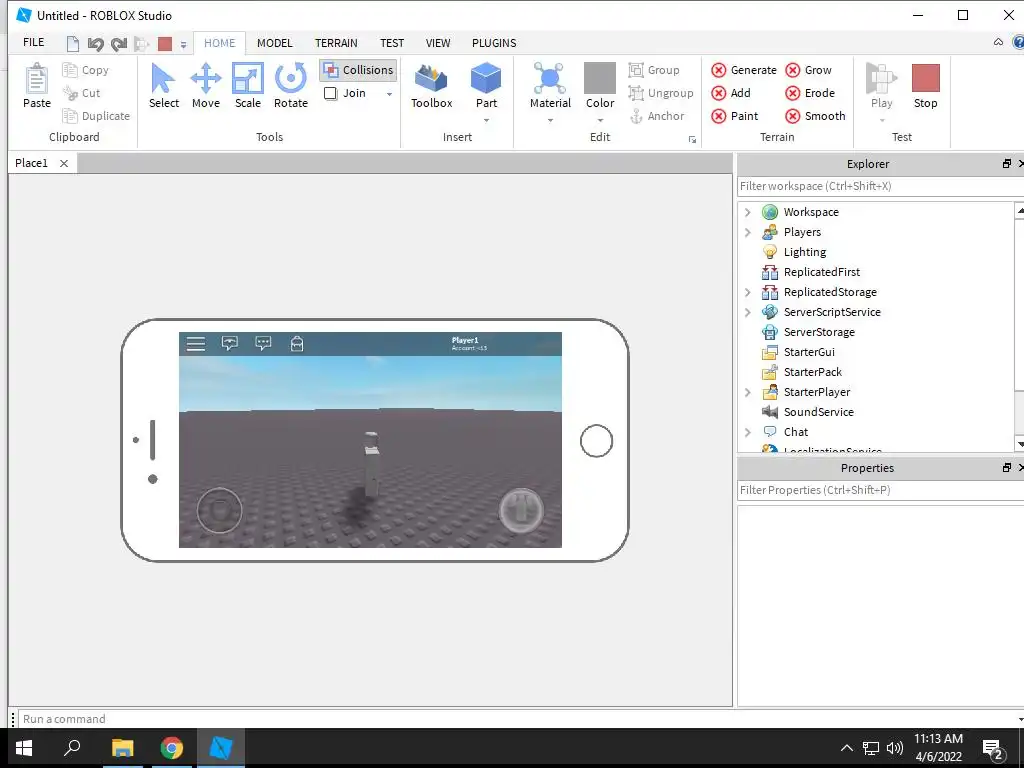Viewport: 1024px width, 768px height.
Task: Switch to the TEST ribbon tab
Action: coord(392,42)
